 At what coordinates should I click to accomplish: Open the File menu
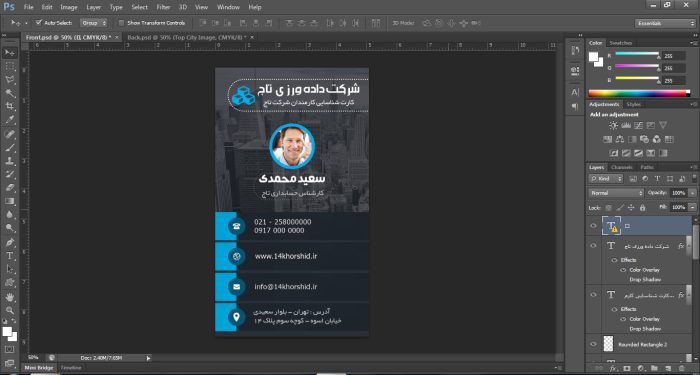[x=29, y=7]
